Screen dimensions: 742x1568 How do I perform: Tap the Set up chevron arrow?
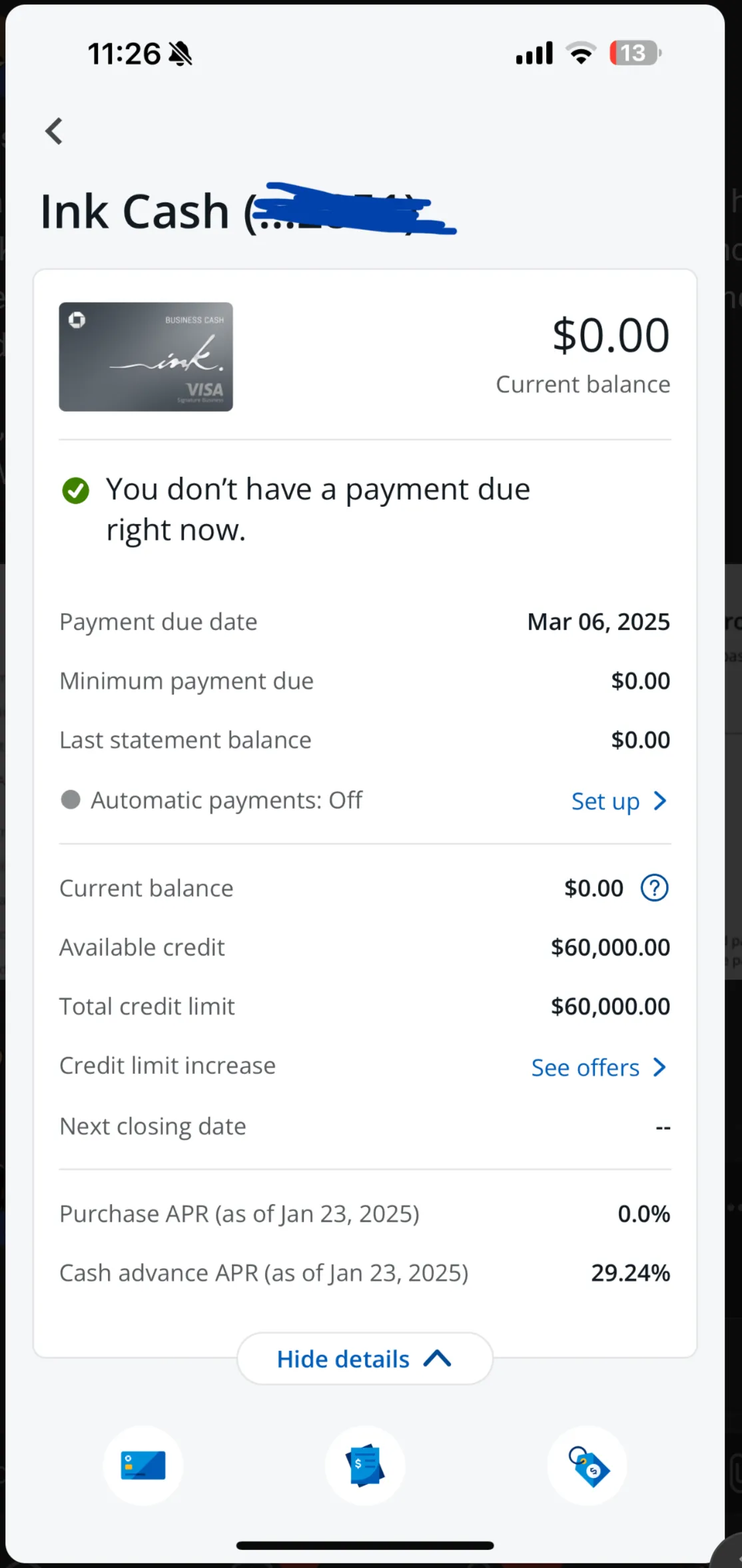pos(660,801)
